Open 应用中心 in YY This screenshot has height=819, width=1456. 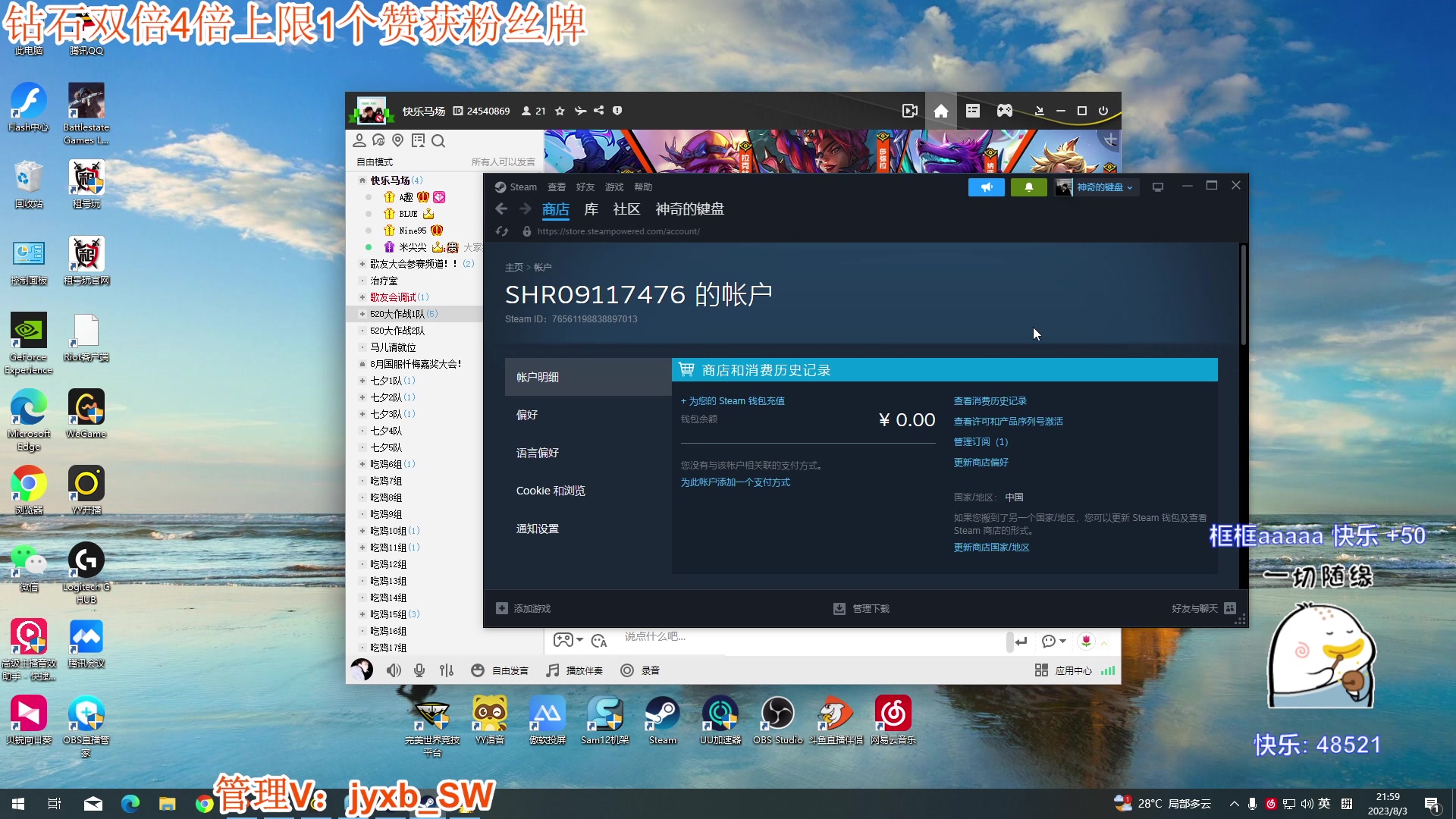pos(1063,670)
